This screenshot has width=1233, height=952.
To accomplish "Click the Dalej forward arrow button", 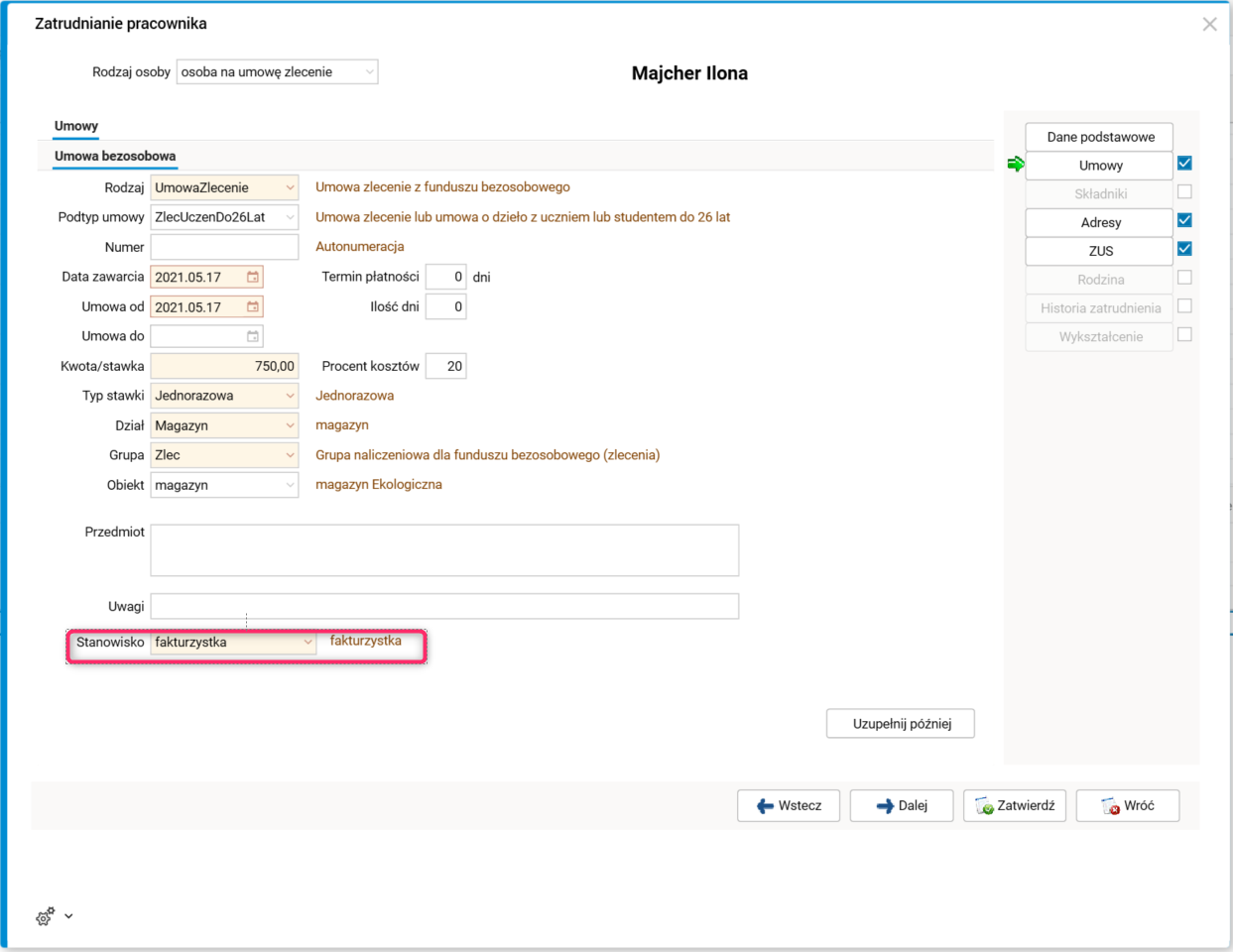I will pos(902,805).
